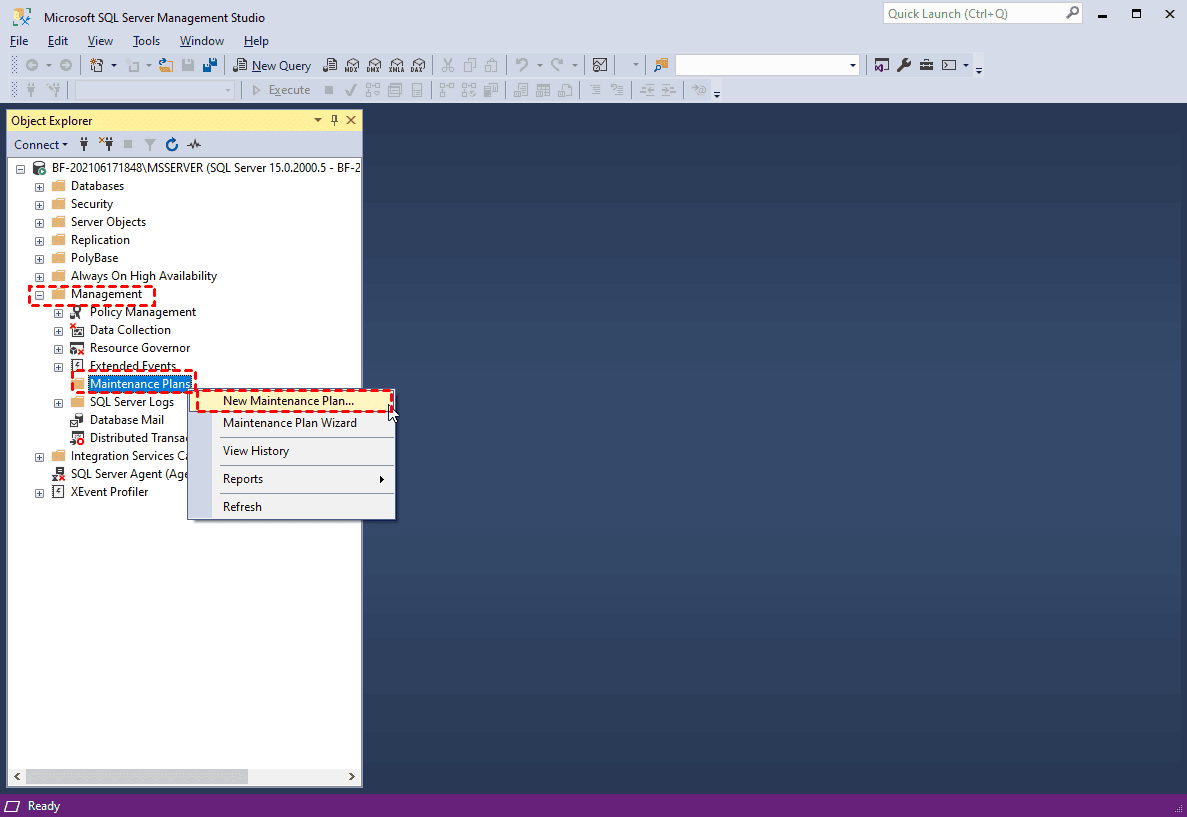Expand the Server Objects folder
The width and height of the screenshot is (1187, 817).
pos(39,223)
